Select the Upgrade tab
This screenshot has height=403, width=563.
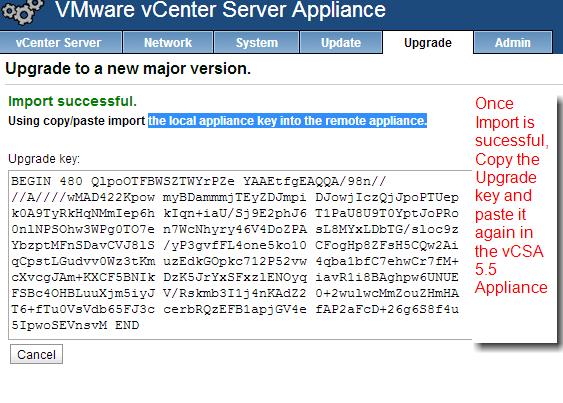428,42
